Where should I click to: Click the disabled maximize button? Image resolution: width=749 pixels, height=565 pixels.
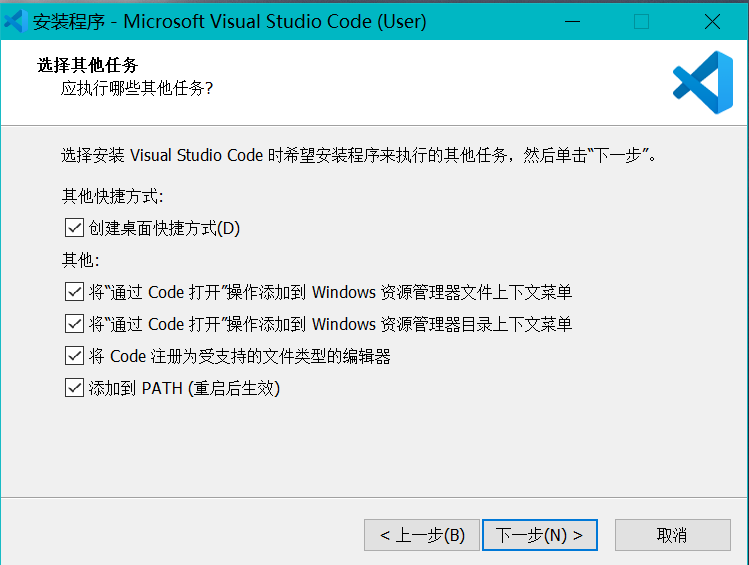click(x=641, y=21)
